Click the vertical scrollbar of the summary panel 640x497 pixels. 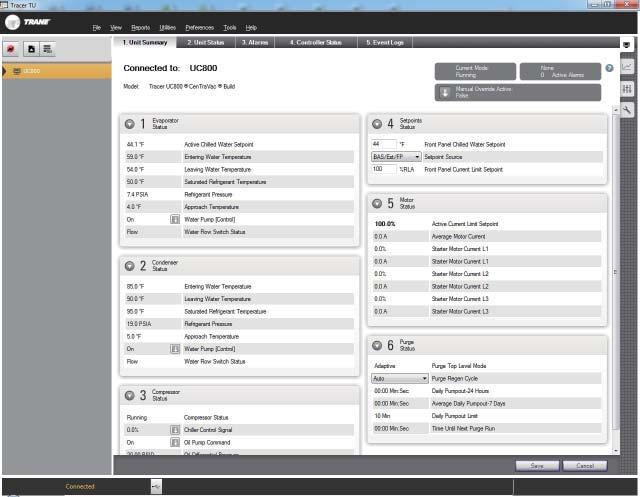616,273
